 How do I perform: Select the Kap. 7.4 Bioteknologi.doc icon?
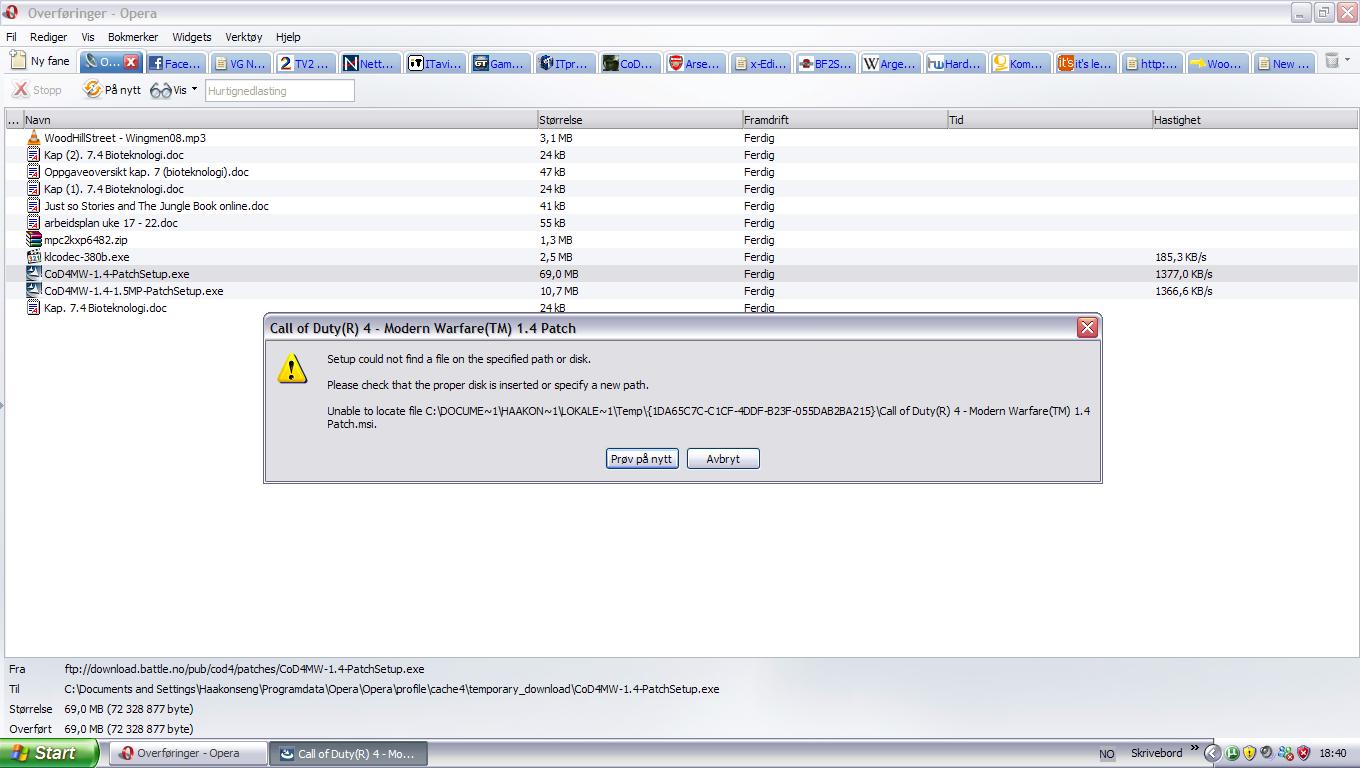34,308
